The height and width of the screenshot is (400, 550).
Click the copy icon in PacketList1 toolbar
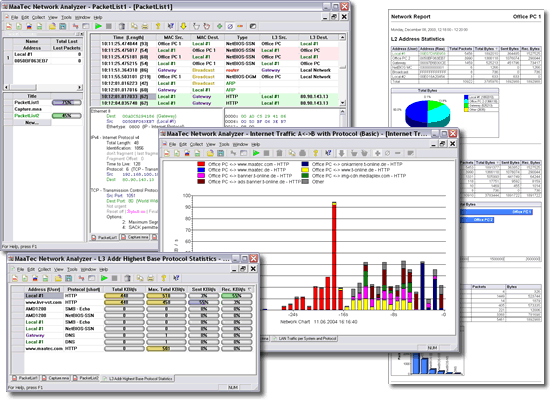pyautogui.click(x=134, y=26)
